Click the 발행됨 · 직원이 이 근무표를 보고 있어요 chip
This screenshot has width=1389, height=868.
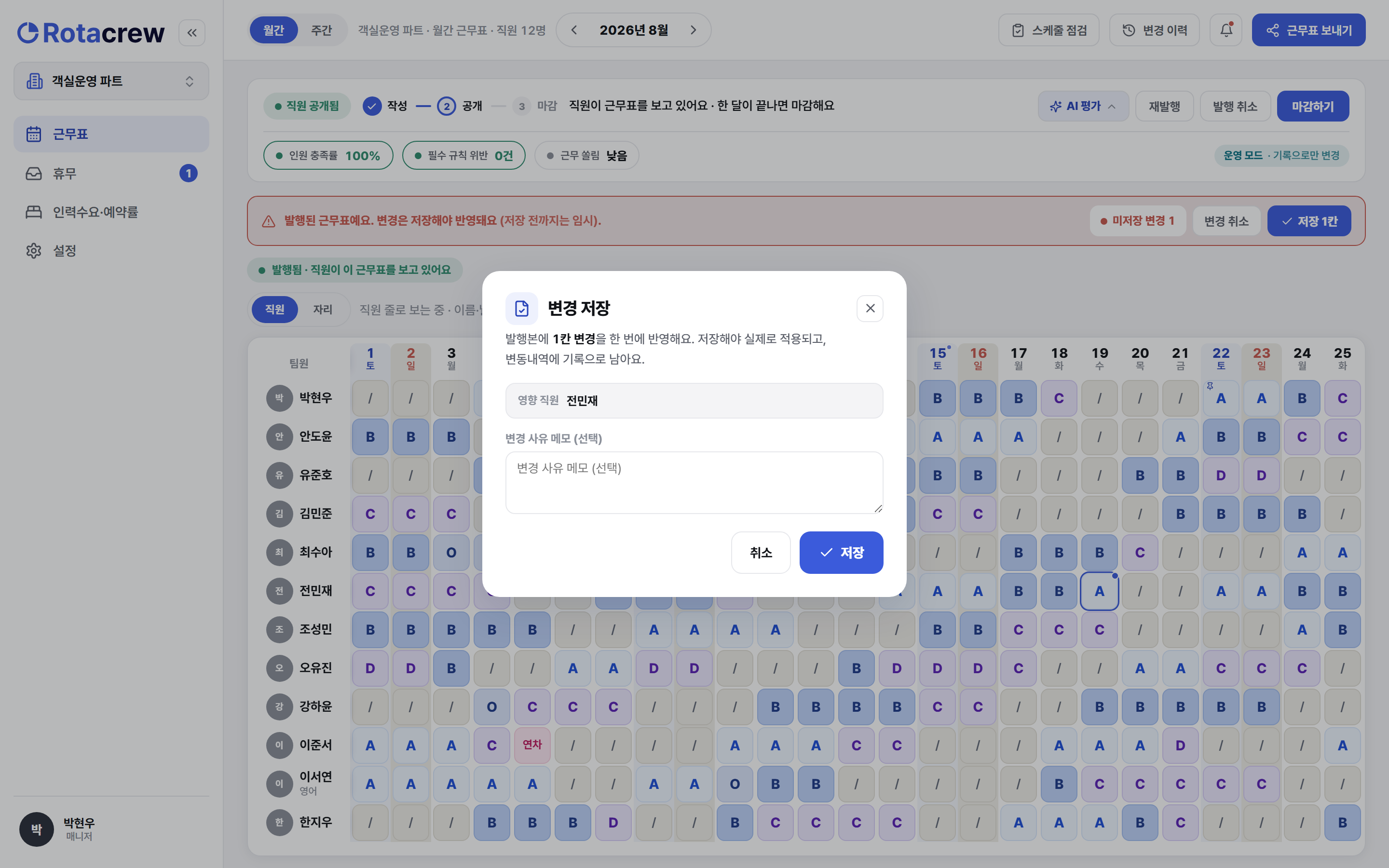coord(354,270)
